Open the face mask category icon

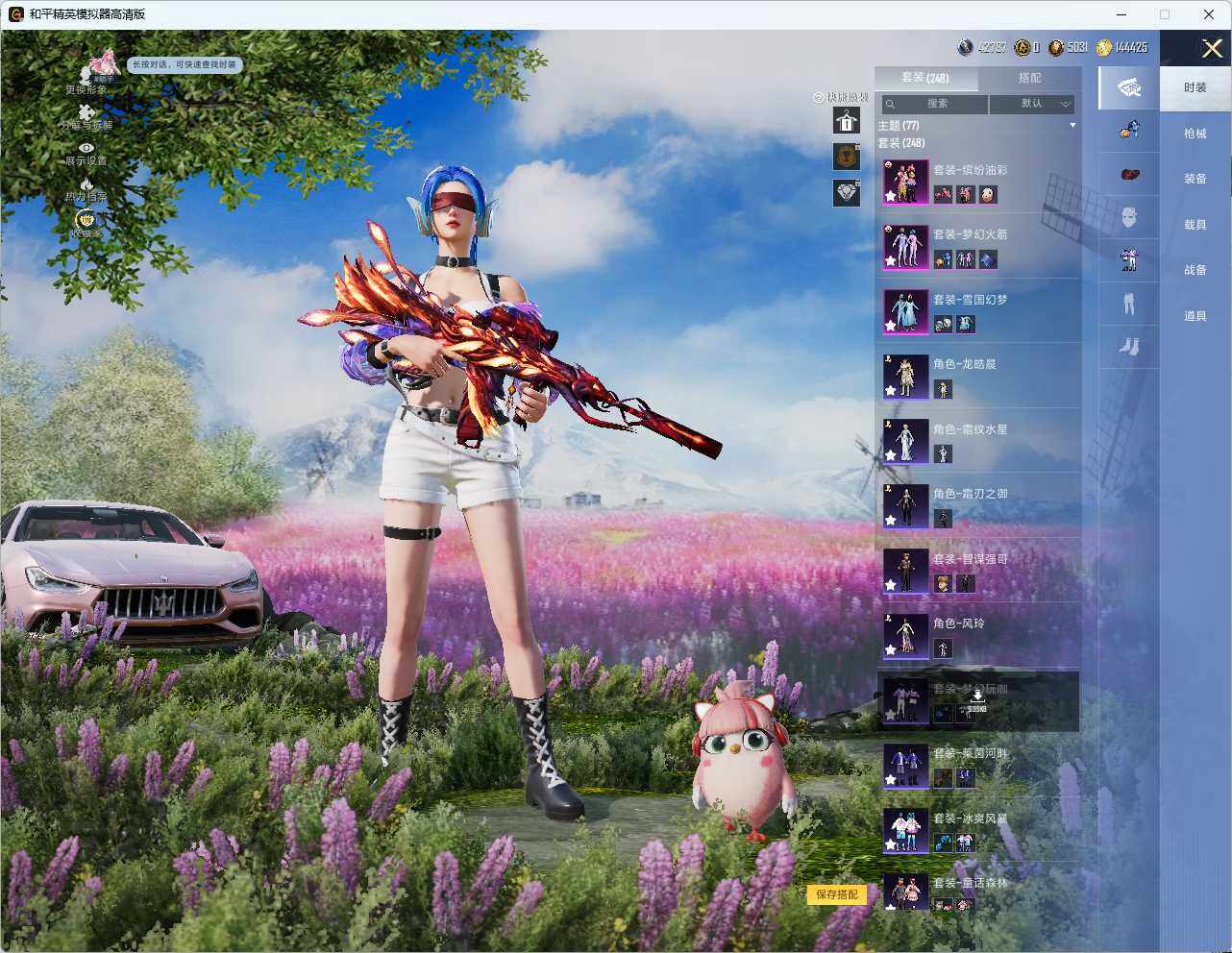1129,217
